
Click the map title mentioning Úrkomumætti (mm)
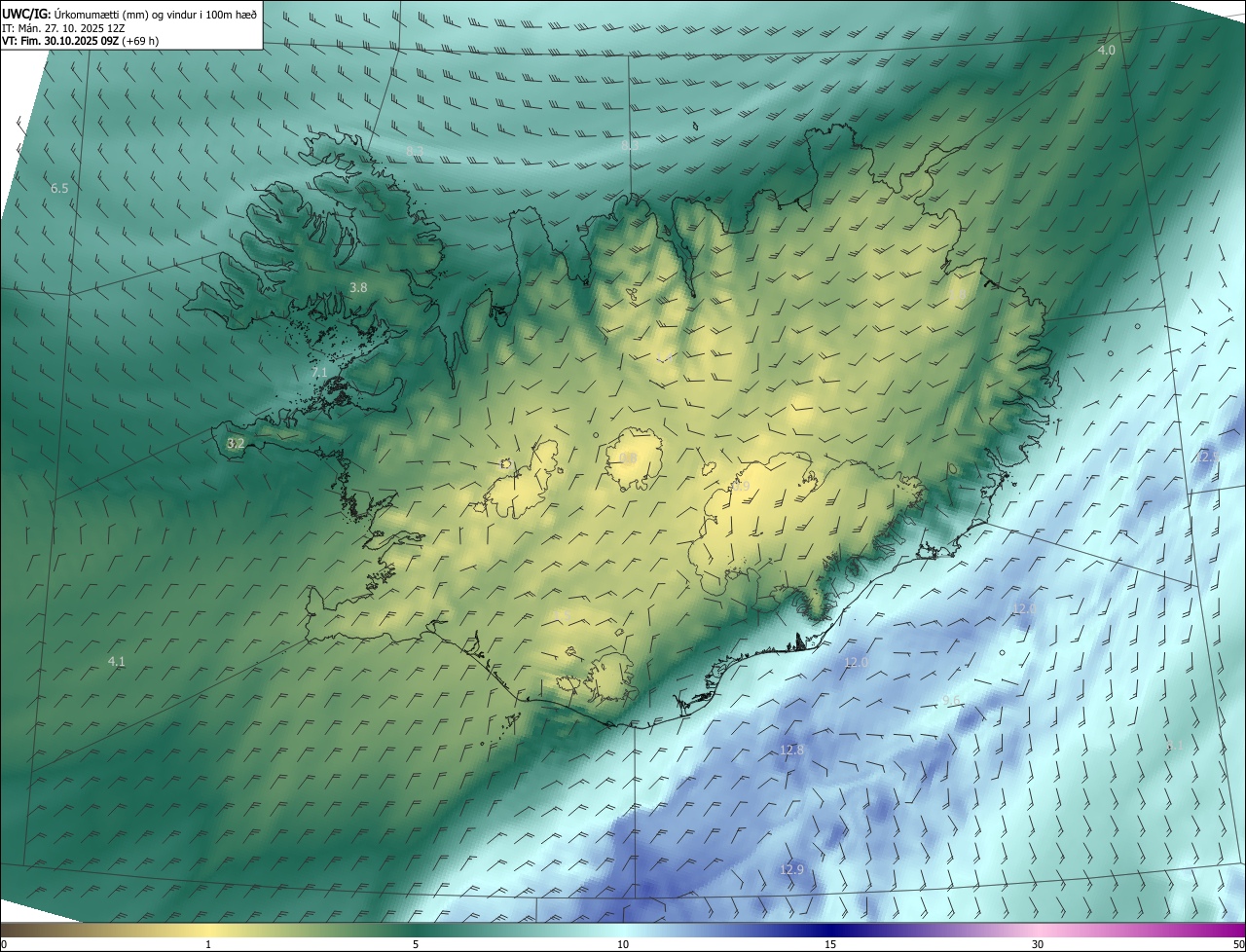[x=129, y=13]
